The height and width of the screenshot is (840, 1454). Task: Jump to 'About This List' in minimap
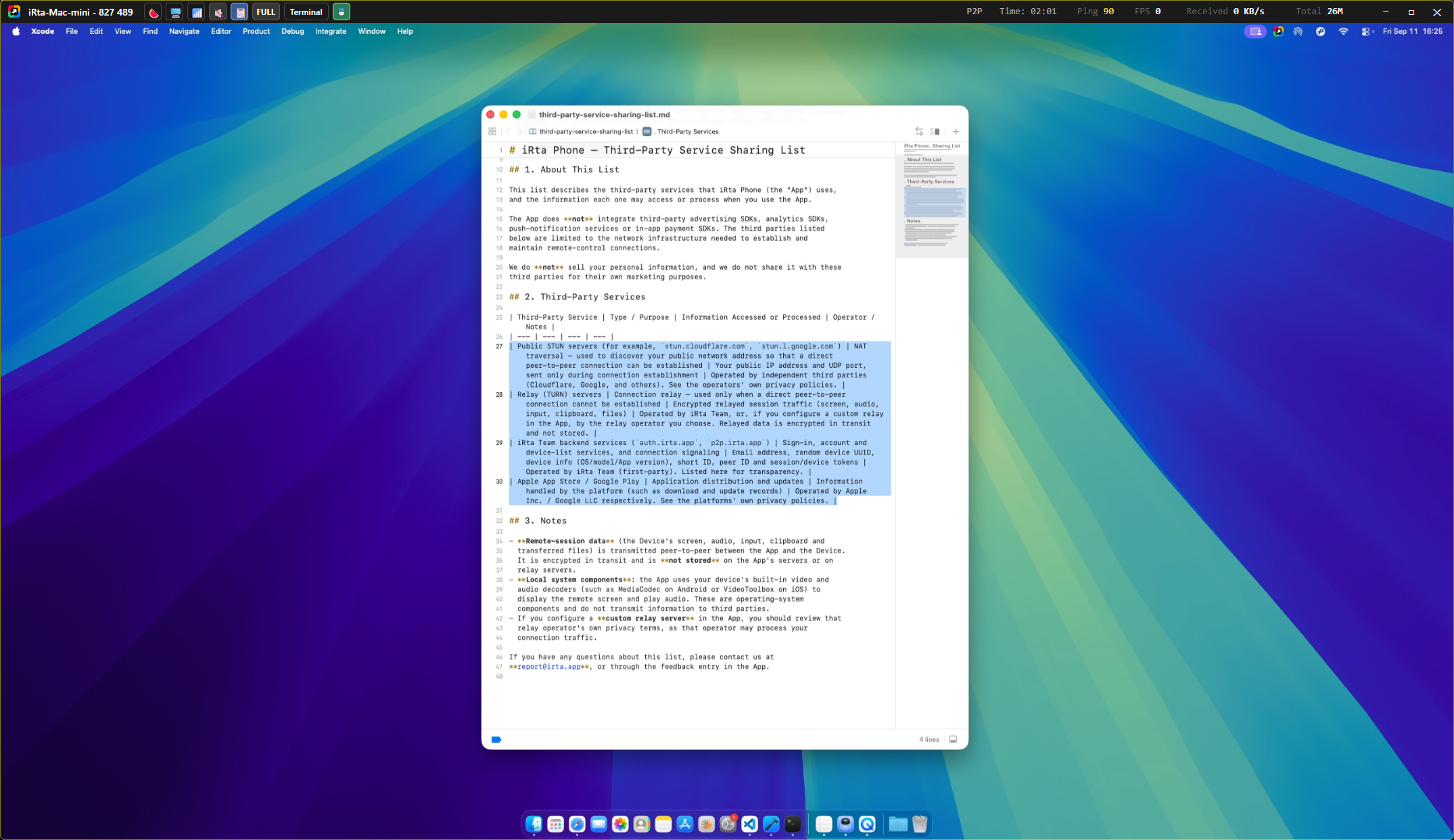click(x=924, y=160)
